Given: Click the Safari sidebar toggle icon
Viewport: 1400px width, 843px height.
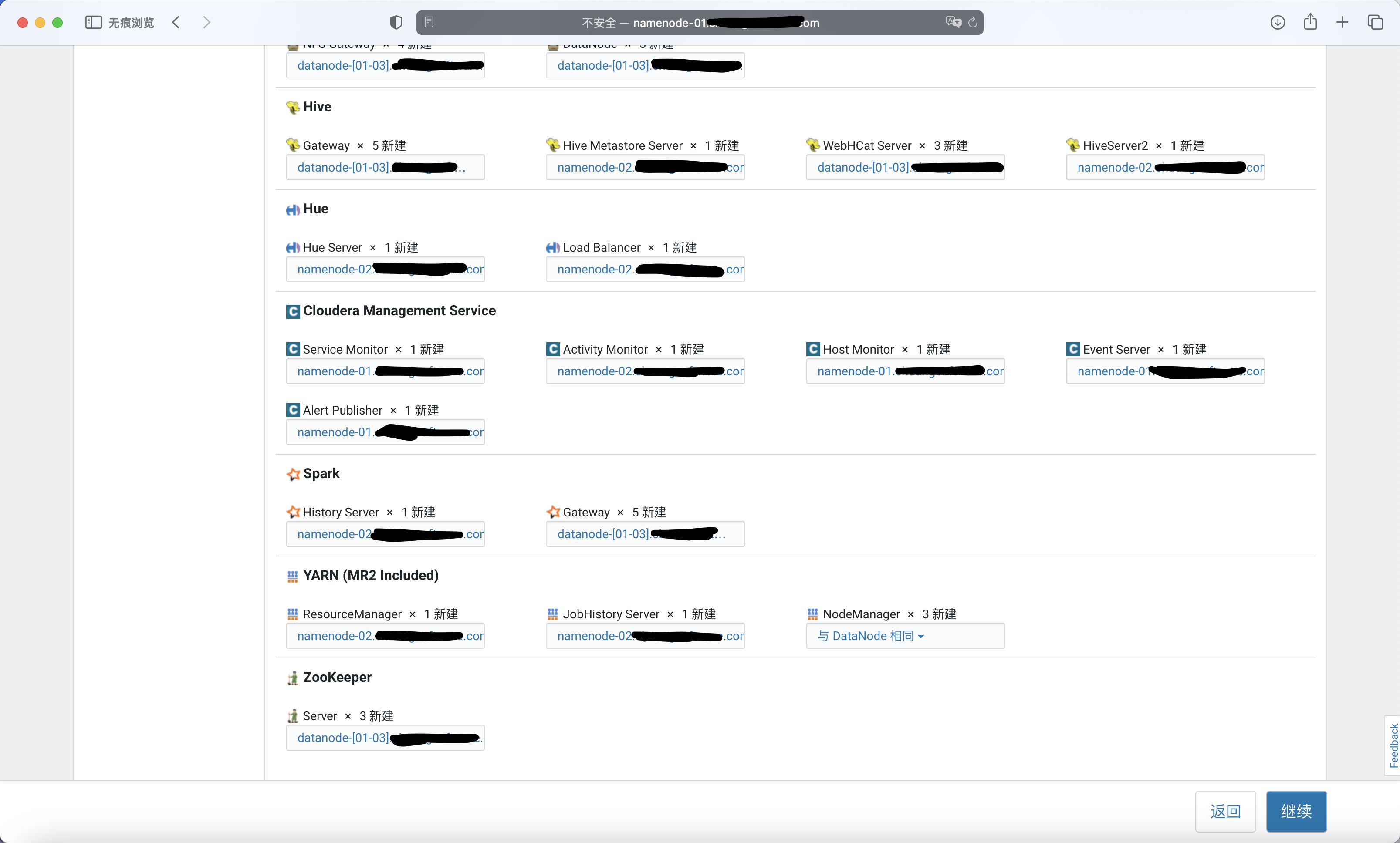Looking at the screenshot, I should click(x=93, y=22).
